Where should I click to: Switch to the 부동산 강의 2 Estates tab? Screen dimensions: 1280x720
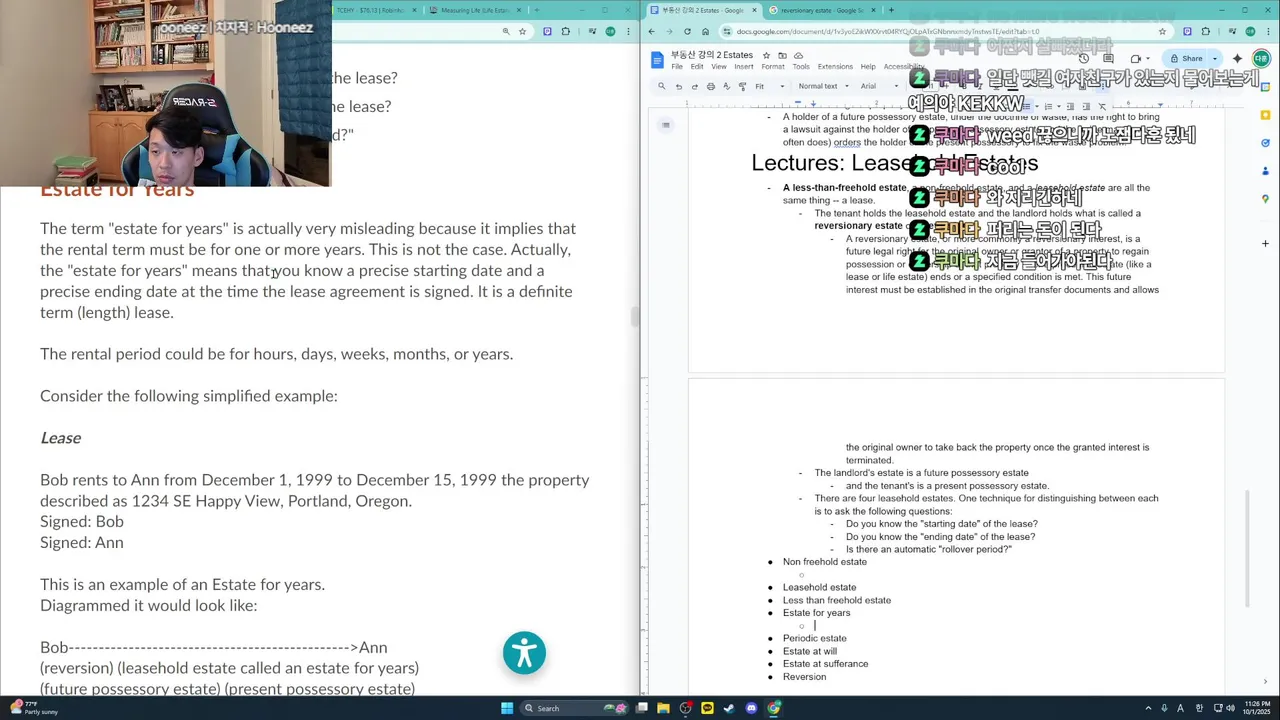pyautogui.click(x=703, y=10)
